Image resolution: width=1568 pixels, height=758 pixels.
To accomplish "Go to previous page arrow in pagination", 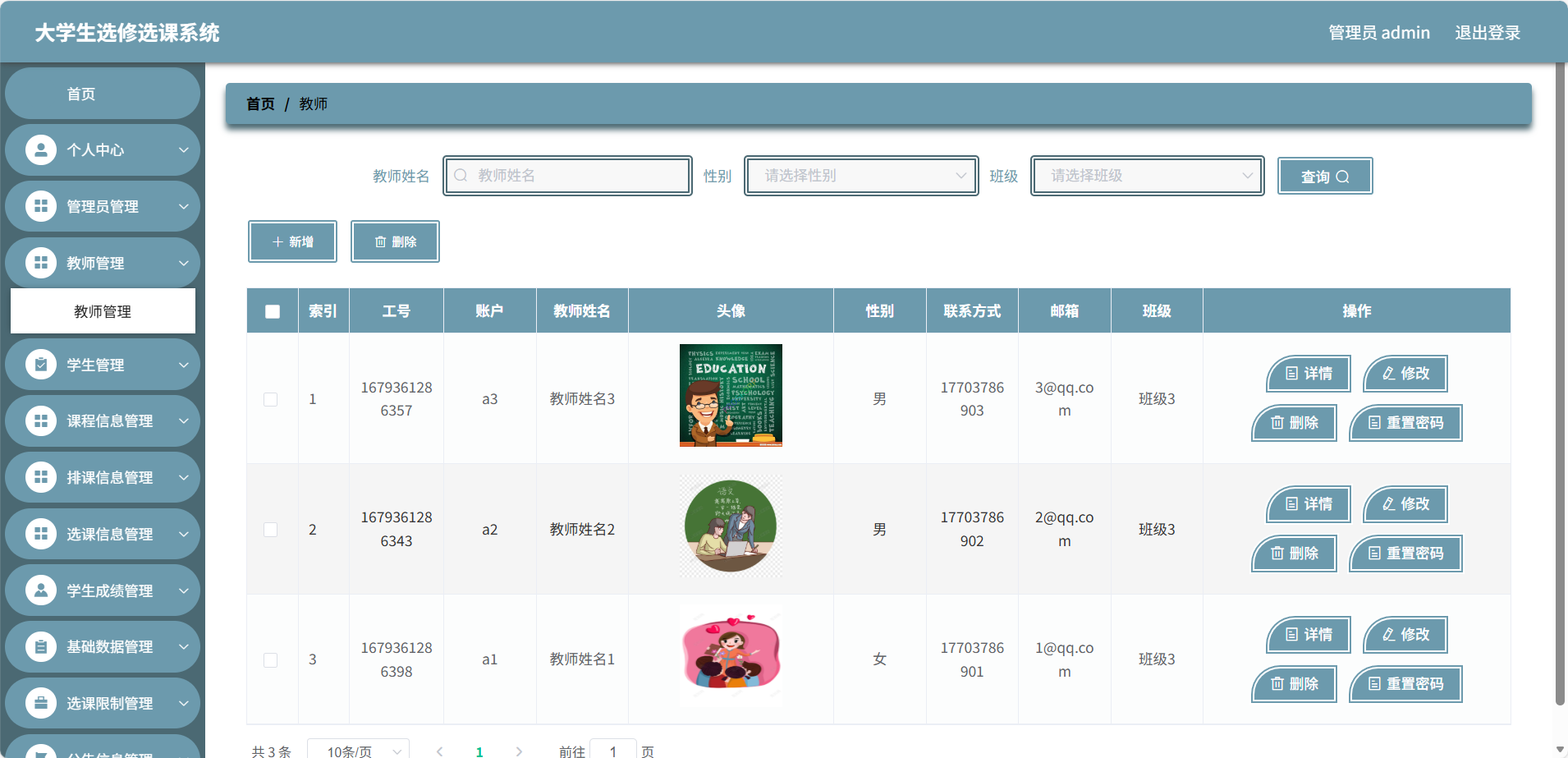I will point(440,751).
